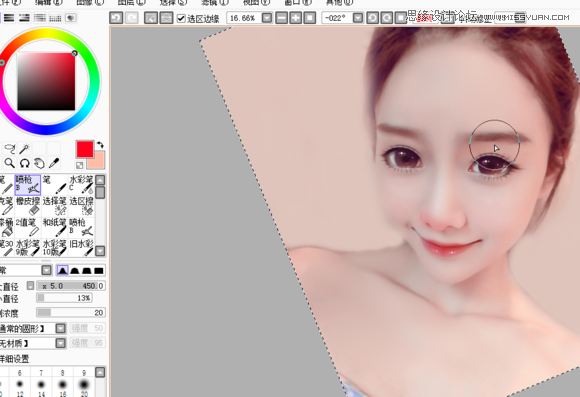Image resolution: width=580 pixels, height=397 pixels.
Task: Open the zoom percentage dropdown
Action: pos(267,18)
